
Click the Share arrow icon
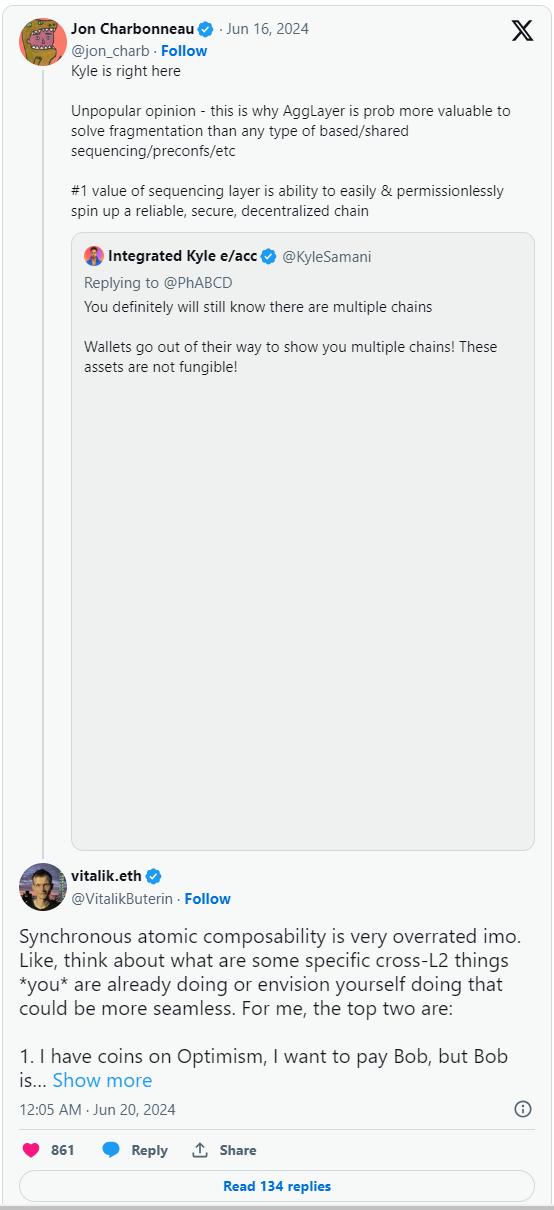click(x=200, y=1150)
